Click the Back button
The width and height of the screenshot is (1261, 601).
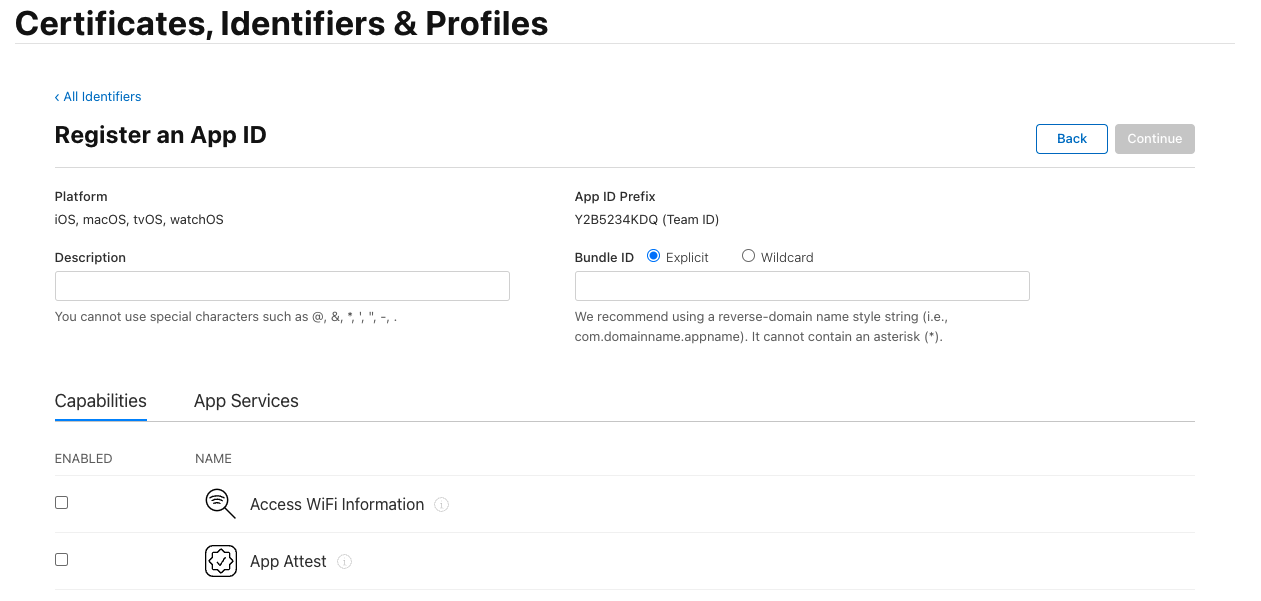pos(1071,138)
